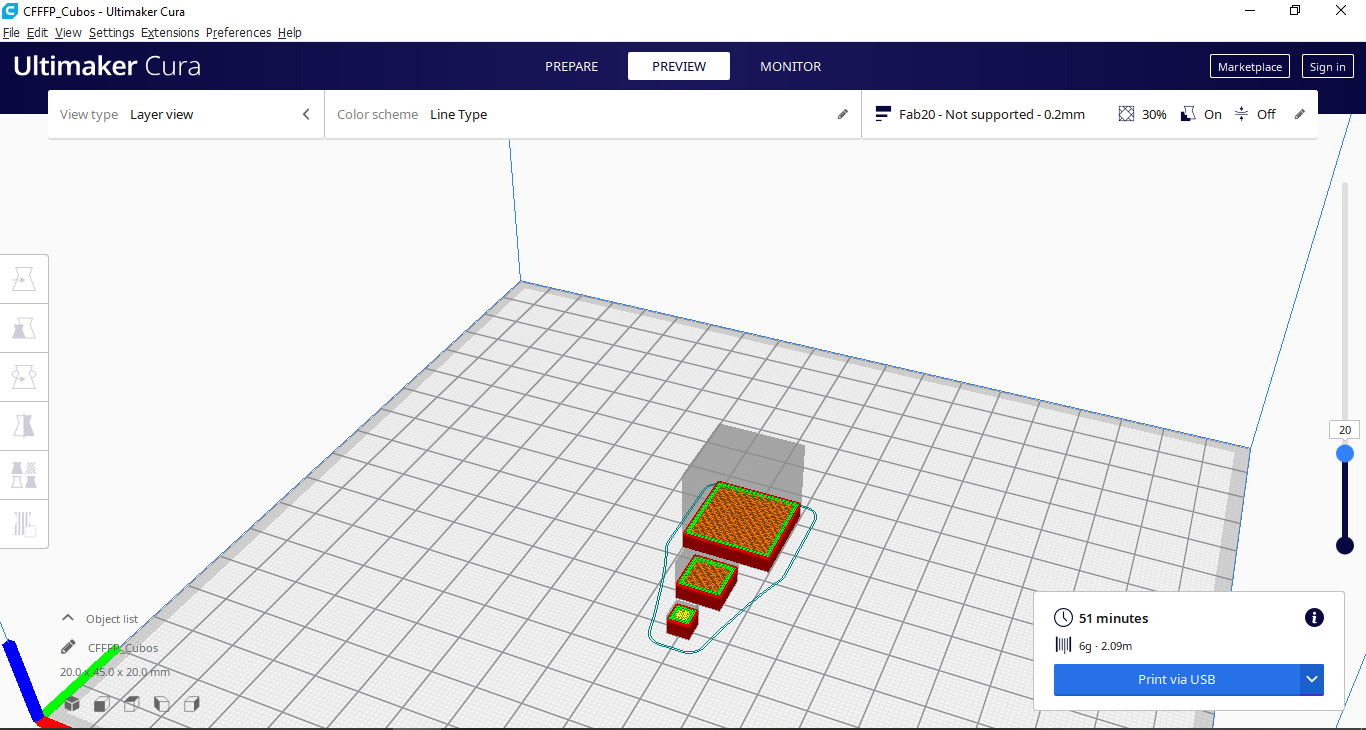
Task: Click the Cura app icon in the title bar
Action: pyautogui.click(x=10, y=10)
